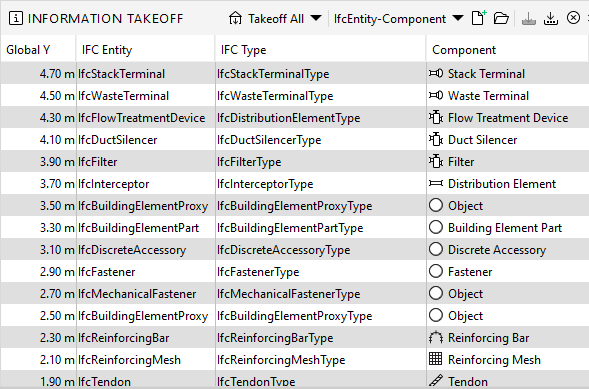Select the IfcFastener entity cell
Screen dimensions: 589x389
click(146, 272)
